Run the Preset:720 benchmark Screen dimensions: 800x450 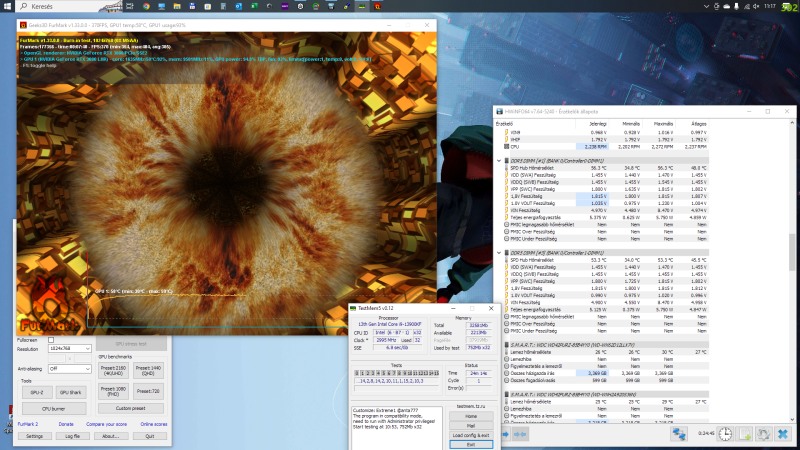tap(148, 391)
